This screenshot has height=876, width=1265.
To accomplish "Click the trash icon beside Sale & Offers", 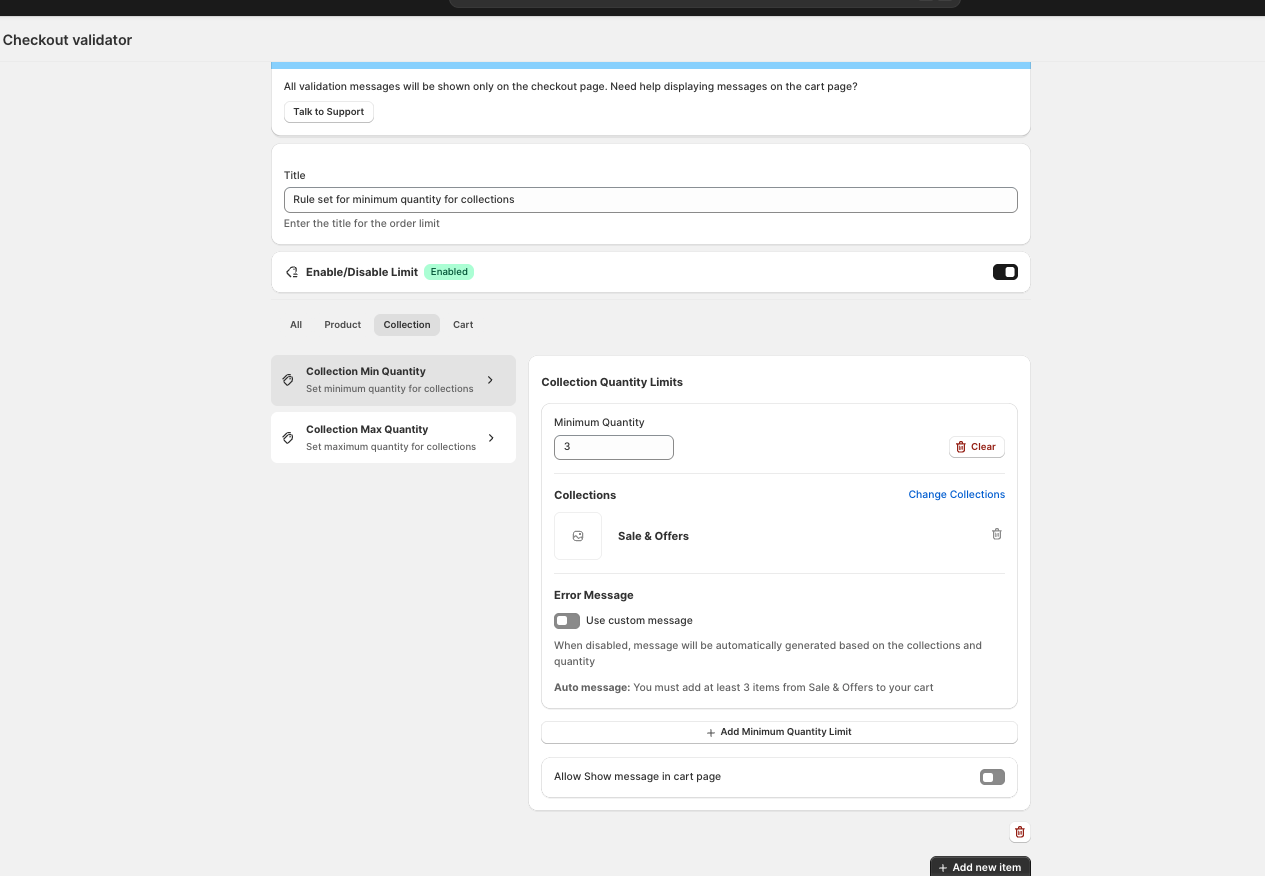I will coord(996,534).
